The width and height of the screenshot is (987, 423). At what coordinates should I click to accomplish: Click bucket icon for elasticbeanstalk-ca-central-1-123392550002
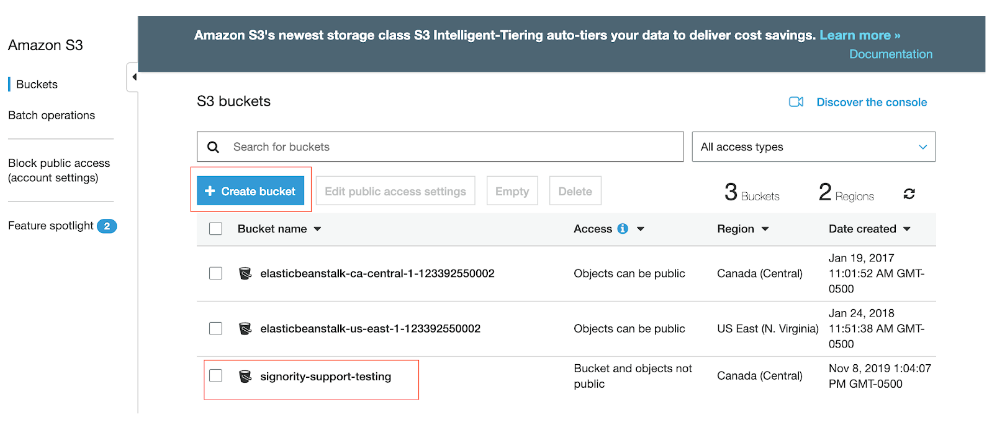point(244,274)
